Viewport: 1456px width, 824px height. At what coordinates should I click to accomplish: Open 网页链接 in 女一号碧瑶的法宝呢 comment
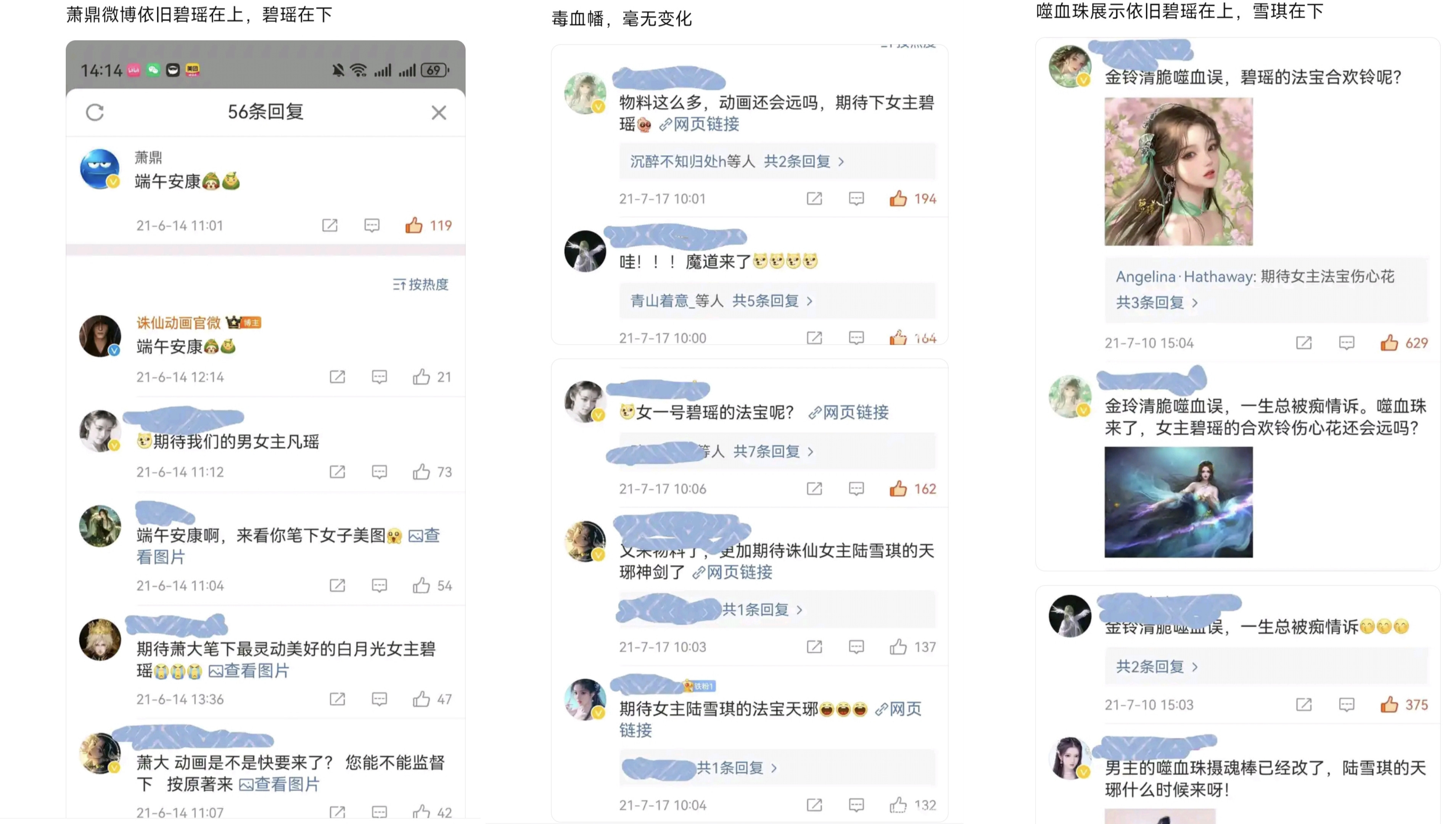pos(848,412)
